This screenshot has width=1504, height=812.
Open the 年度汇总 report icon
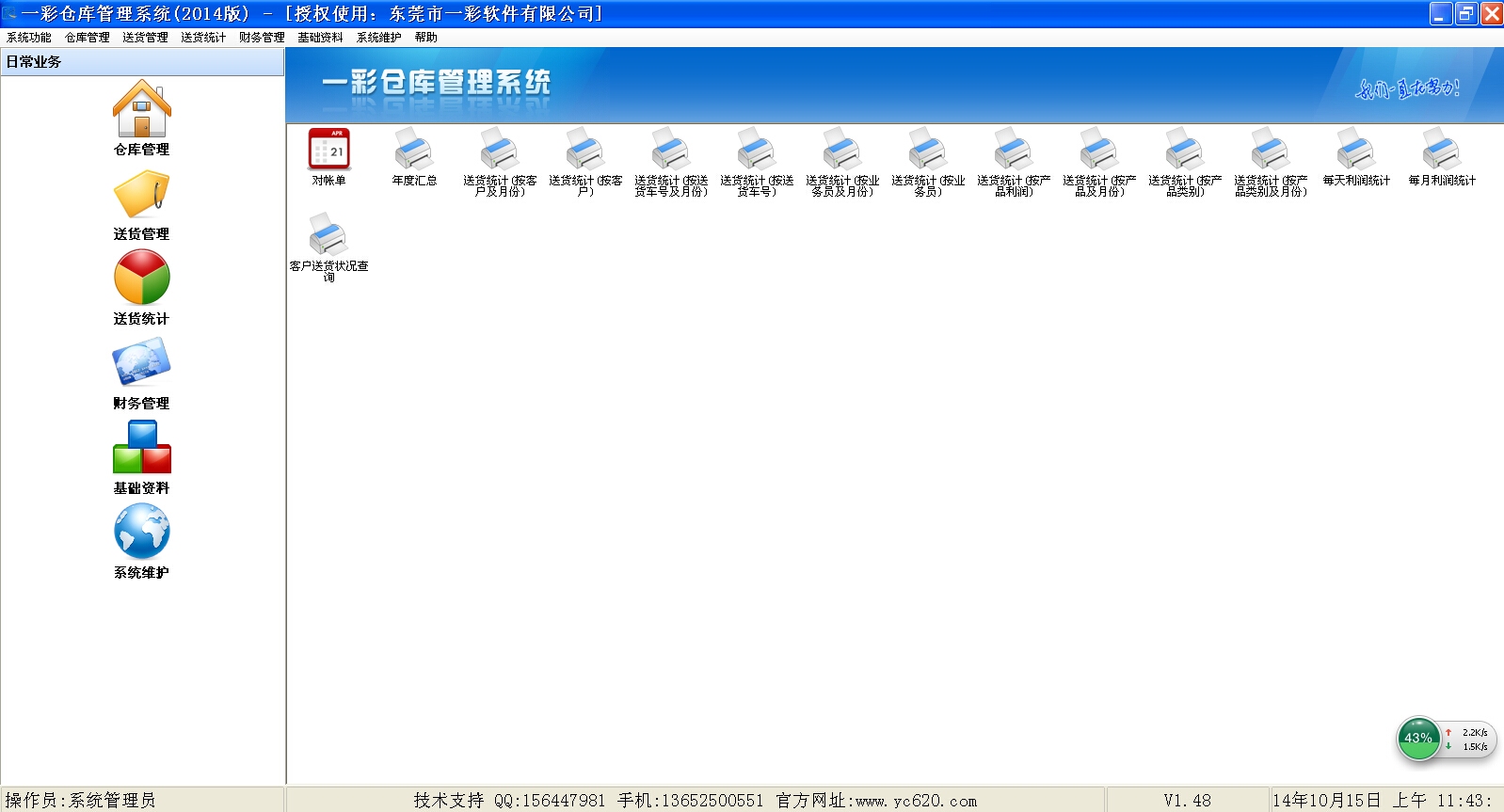414,150
